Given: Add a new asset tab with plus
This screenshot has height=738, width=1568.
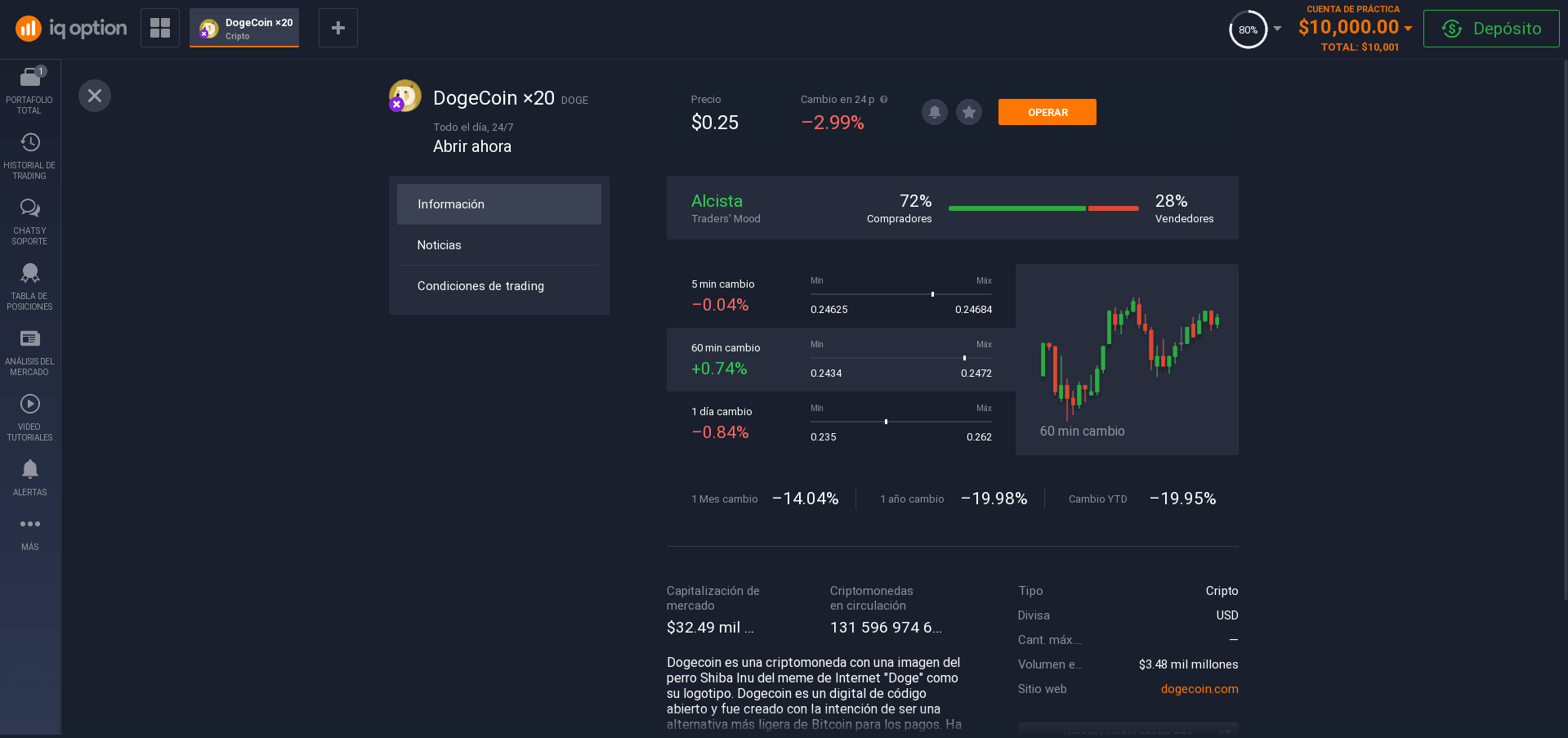Looking at the screenshot, I should [338, 28].
